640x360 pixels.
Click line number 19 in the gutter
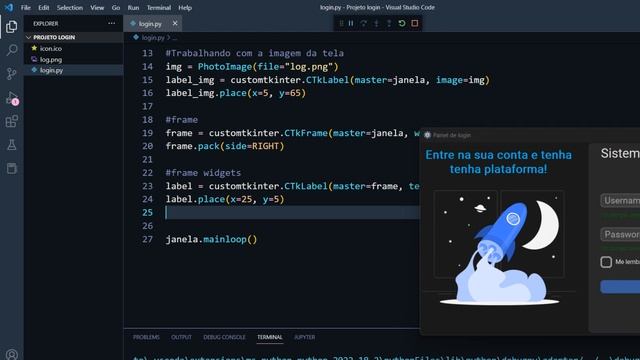(x=147, y=133)
